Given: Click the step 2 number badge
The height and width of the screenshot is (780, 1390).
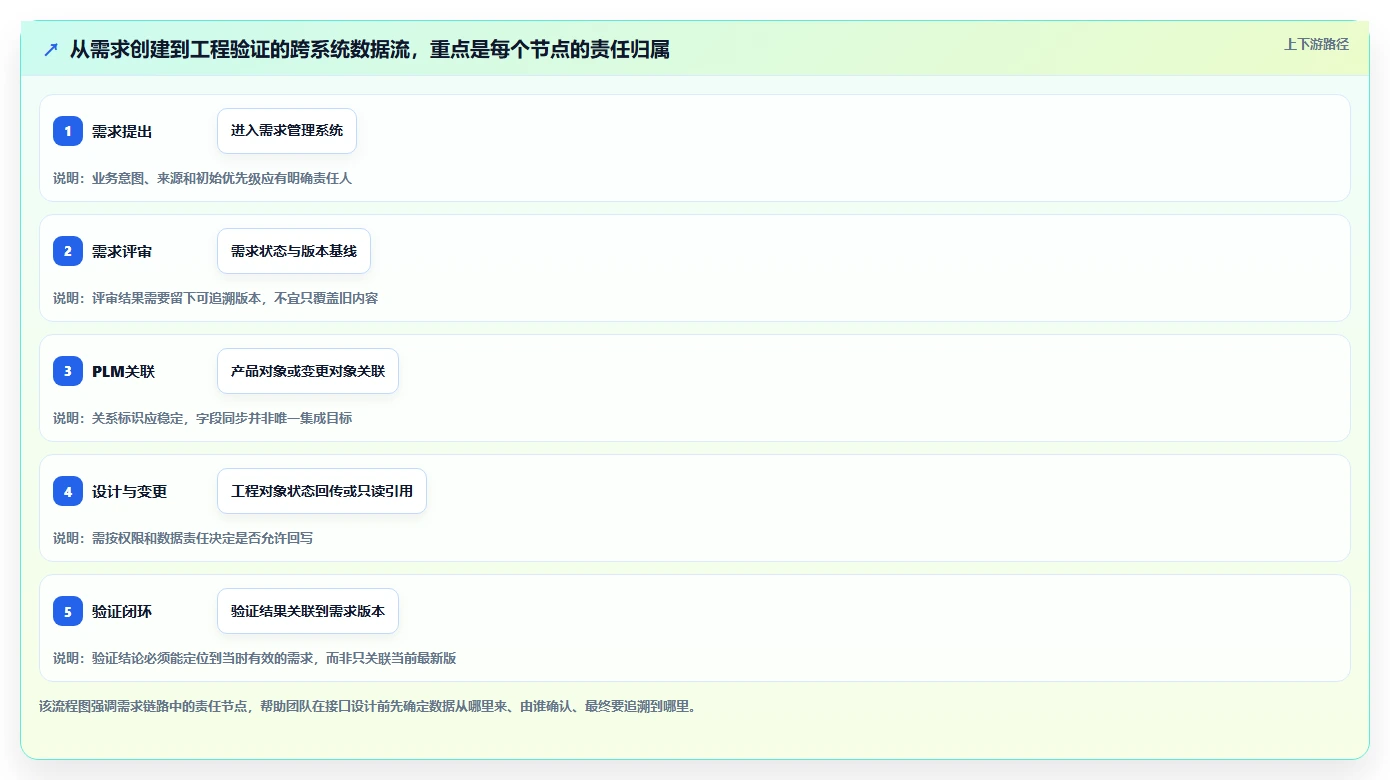Looking at the screenshot, I should (68, 251).
